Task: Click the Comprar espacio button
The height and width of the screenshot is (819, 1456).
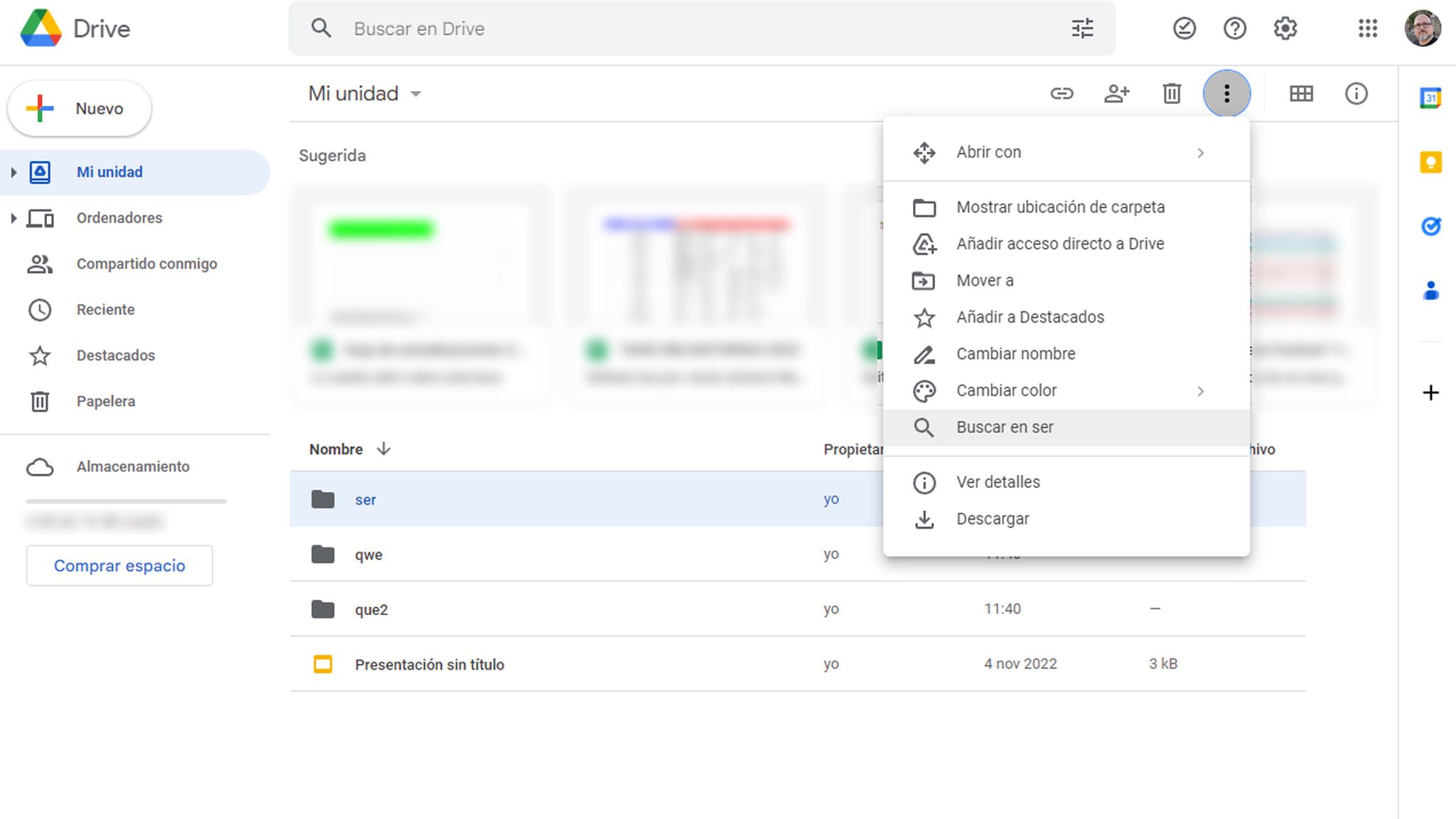Action: tap(119, 565)
